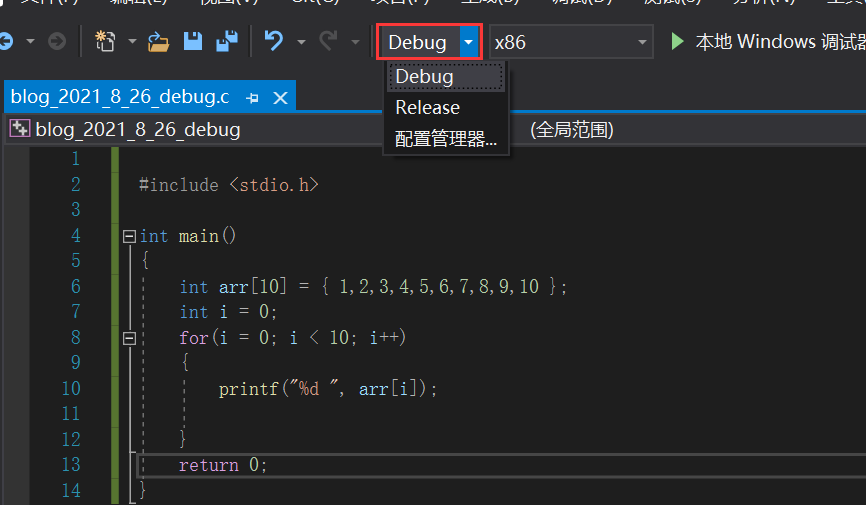Click the save file icon
The image size is (866, 505).
click(x=193, y=41)
